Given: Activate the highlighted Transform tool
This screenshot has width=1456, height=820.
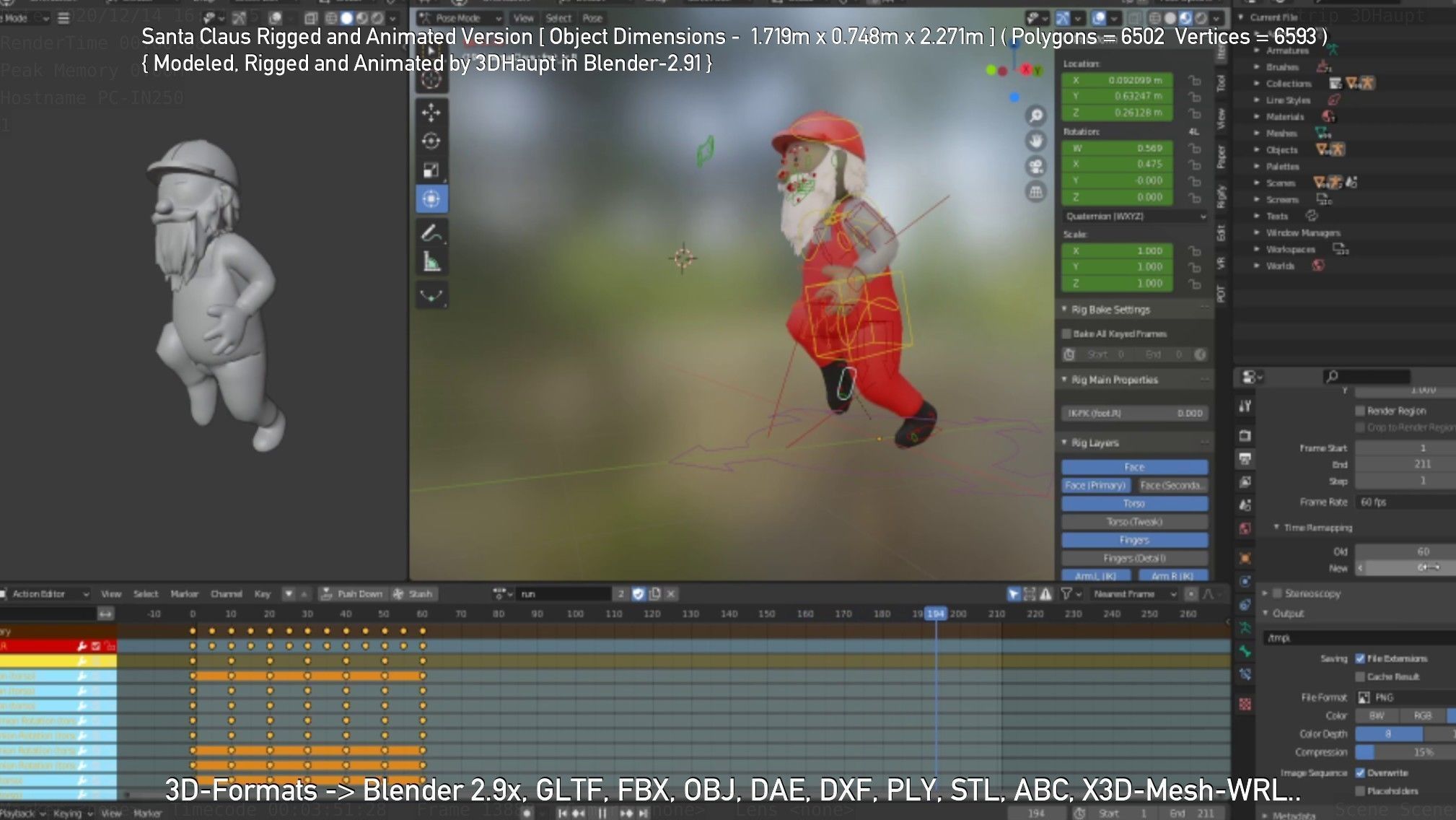Looking at the screenshot, I should 431,199.
